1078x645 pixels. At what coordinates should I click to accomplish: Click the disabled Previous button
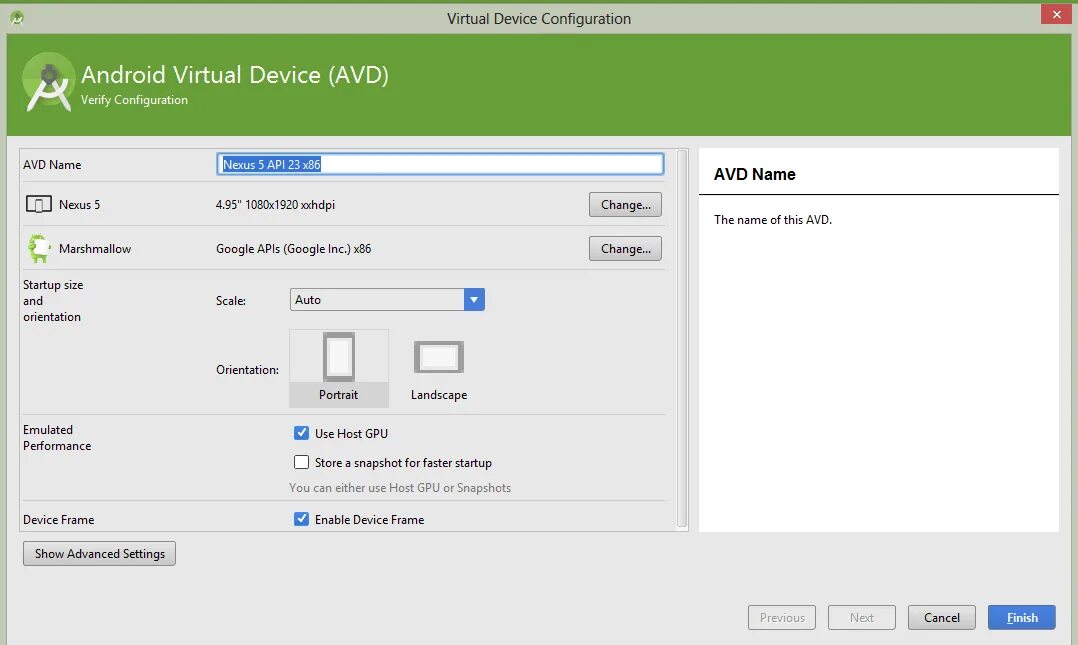click(x=782, y=617)
